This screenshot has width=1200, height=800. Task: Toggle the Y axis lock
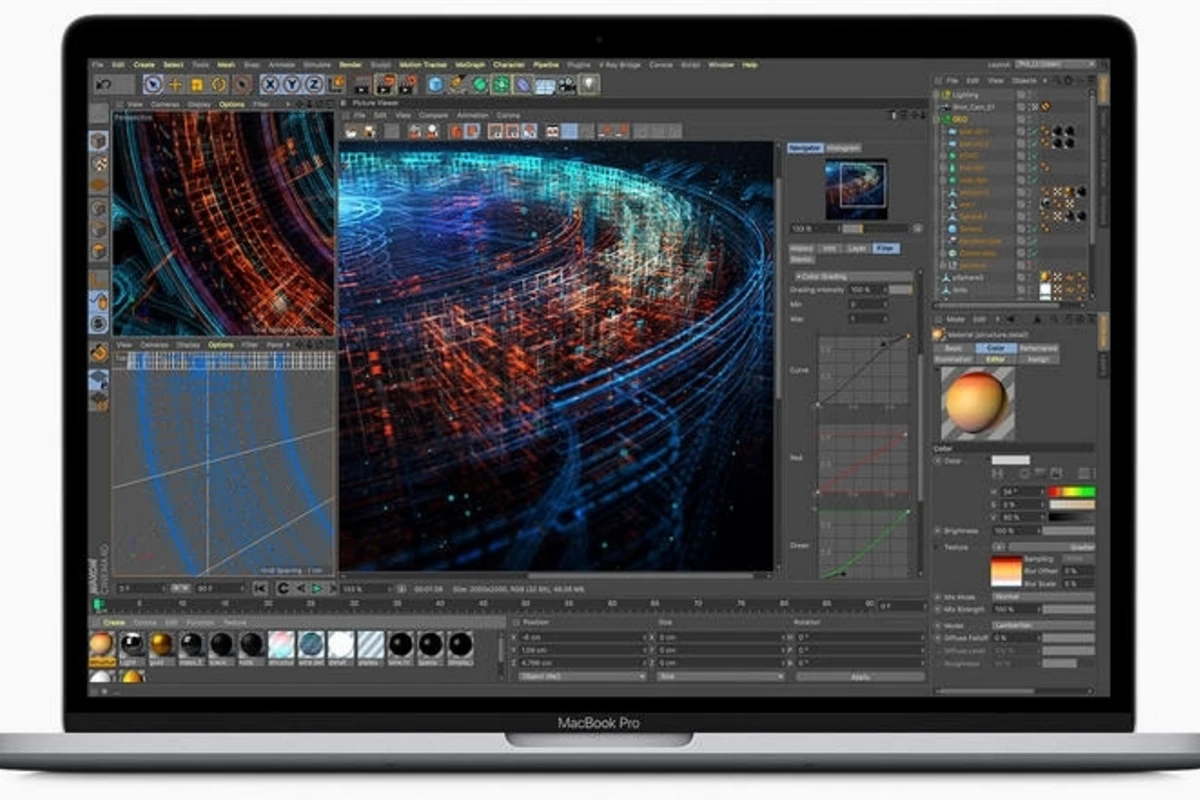click(293, 85)
